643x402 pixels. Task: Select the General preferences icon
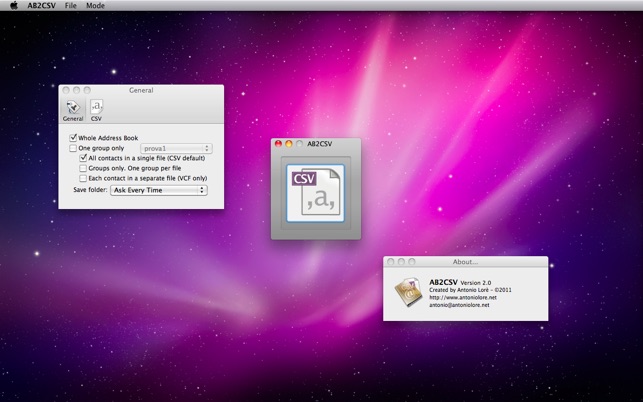point(72,108)
